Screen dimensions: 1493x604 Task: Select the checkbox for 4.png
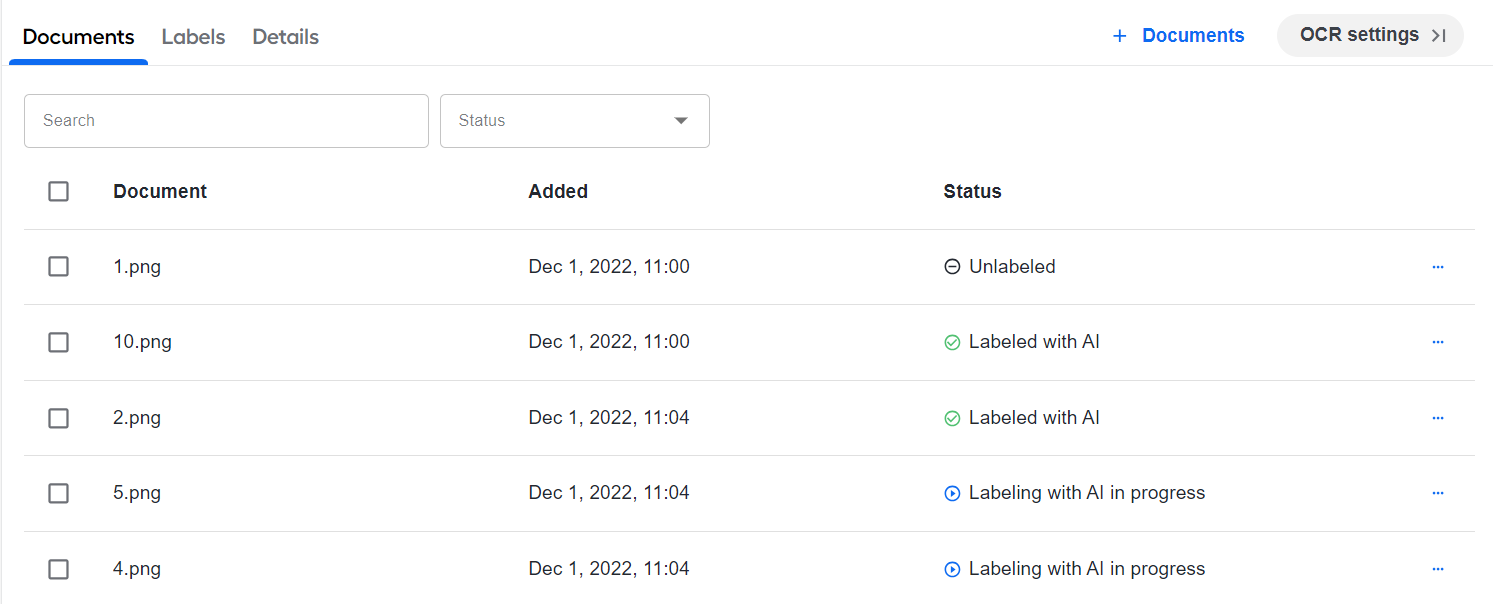coord(59,569)
